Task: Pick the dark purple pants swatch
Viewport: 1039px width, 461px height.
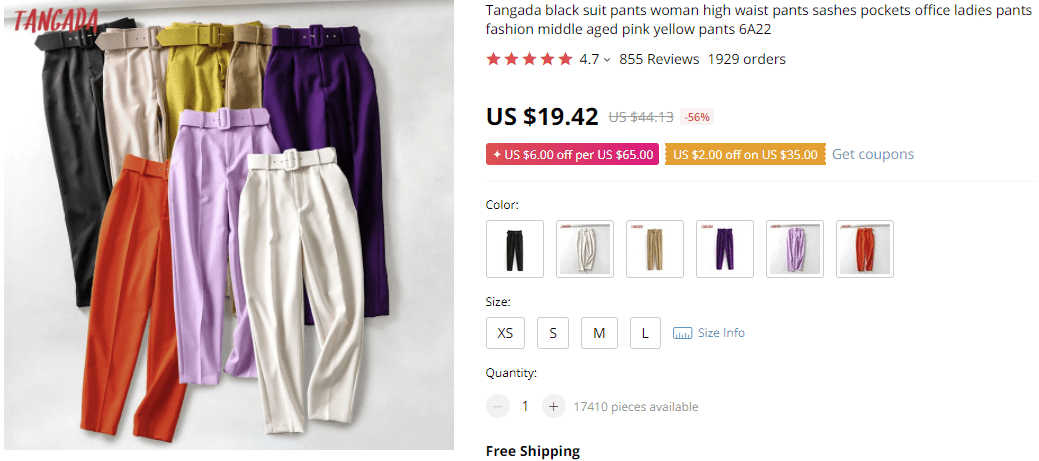Action: [x=725, y=248]
